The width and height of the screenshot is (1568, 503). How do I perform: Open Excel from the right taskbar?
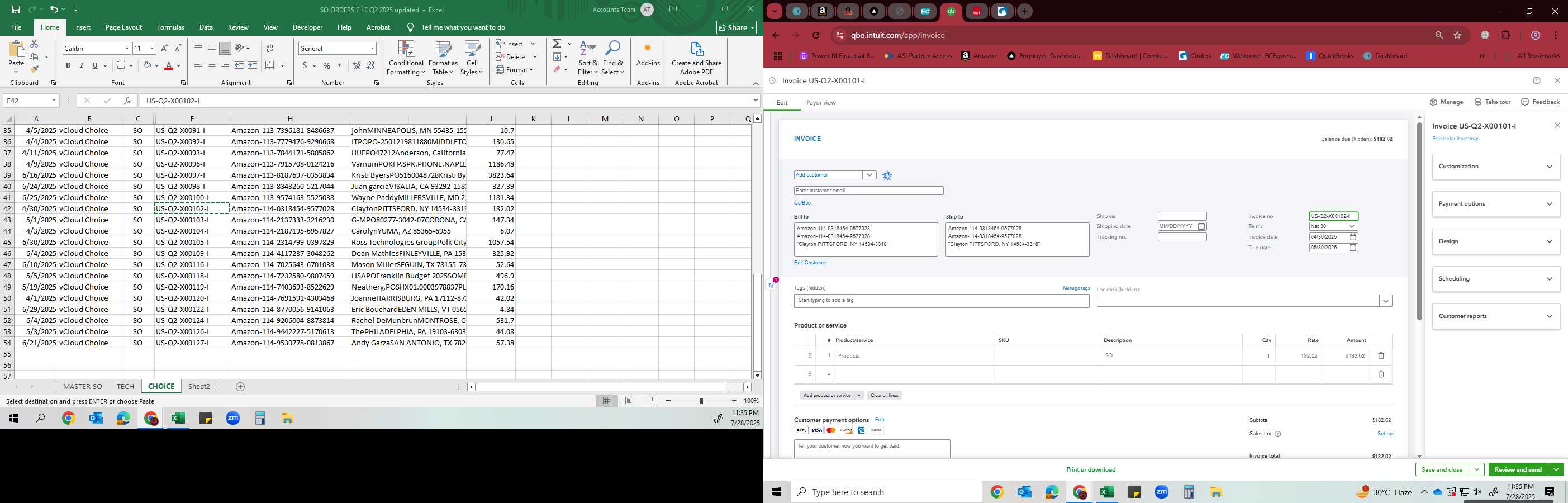tap(1106, 492)
